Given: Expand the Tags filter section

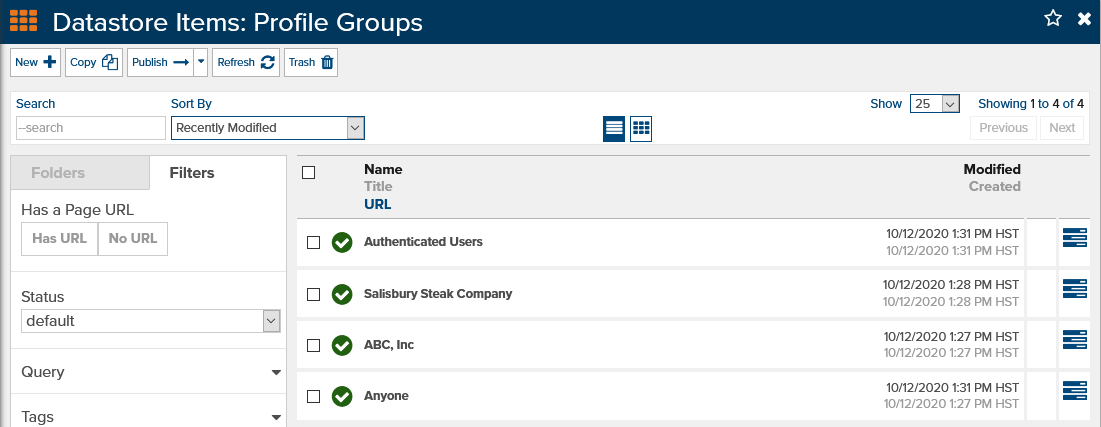Looking at the screenshot, I should pos(151,416).
